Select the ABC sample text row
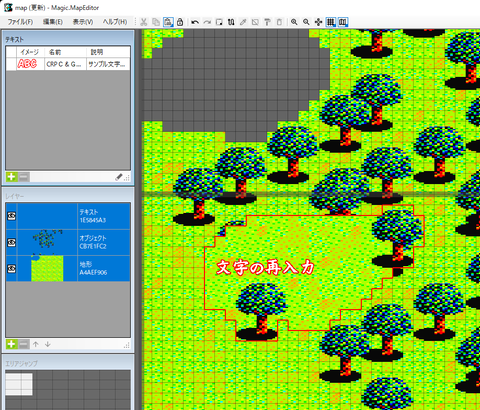The image size is (480, 410). tap(68, 64)
